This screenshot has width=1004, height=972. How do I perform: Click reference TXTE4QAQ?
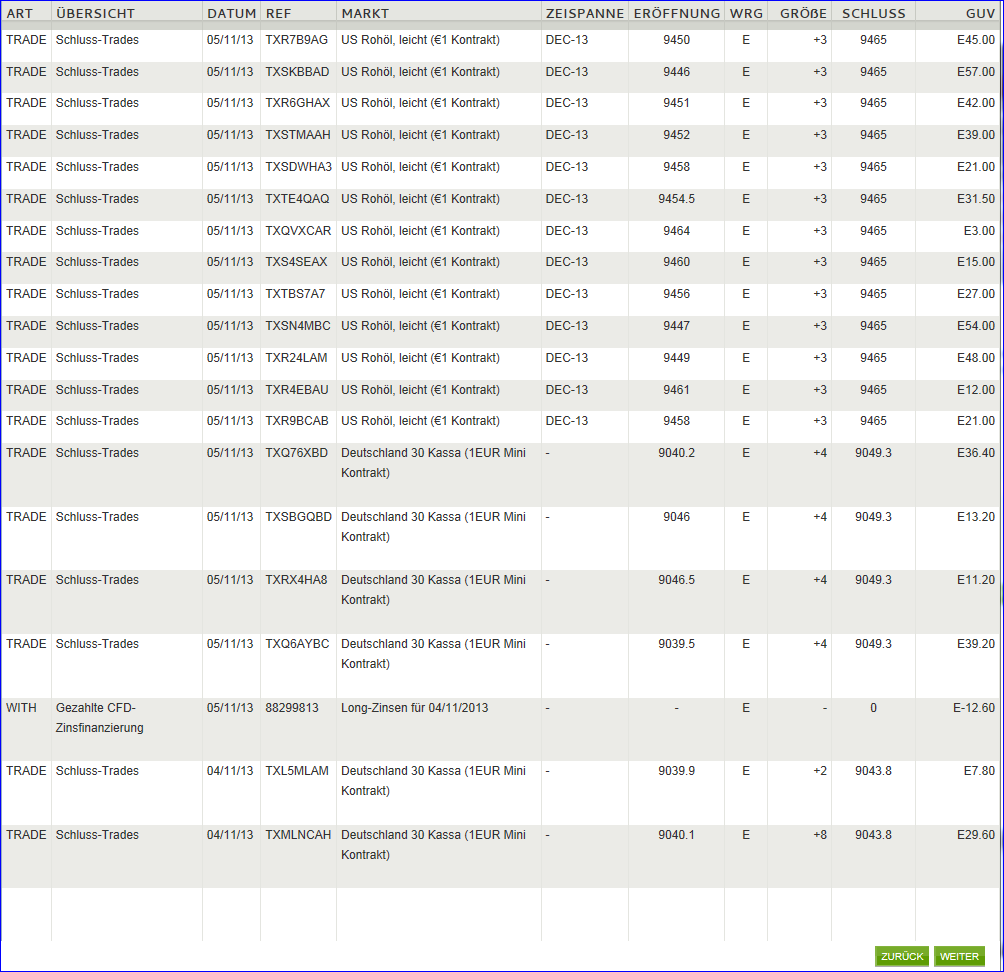pyautogui.click(x=297, y=198)
